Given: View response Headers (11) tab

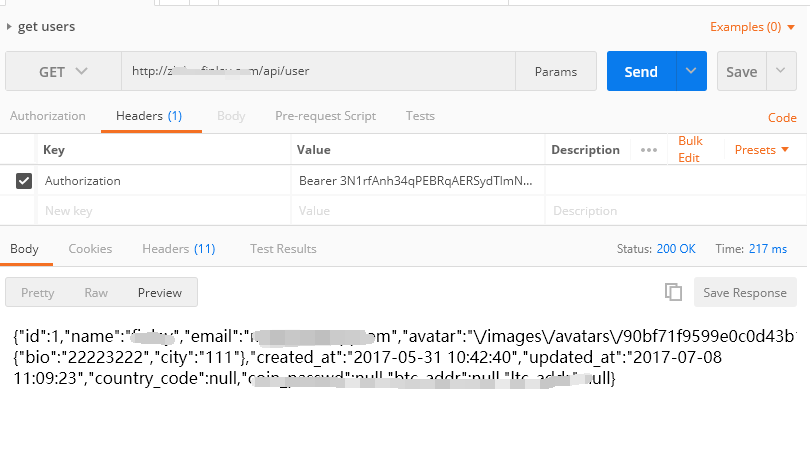Looking at the screenshot, I should [x=179, y=249].
